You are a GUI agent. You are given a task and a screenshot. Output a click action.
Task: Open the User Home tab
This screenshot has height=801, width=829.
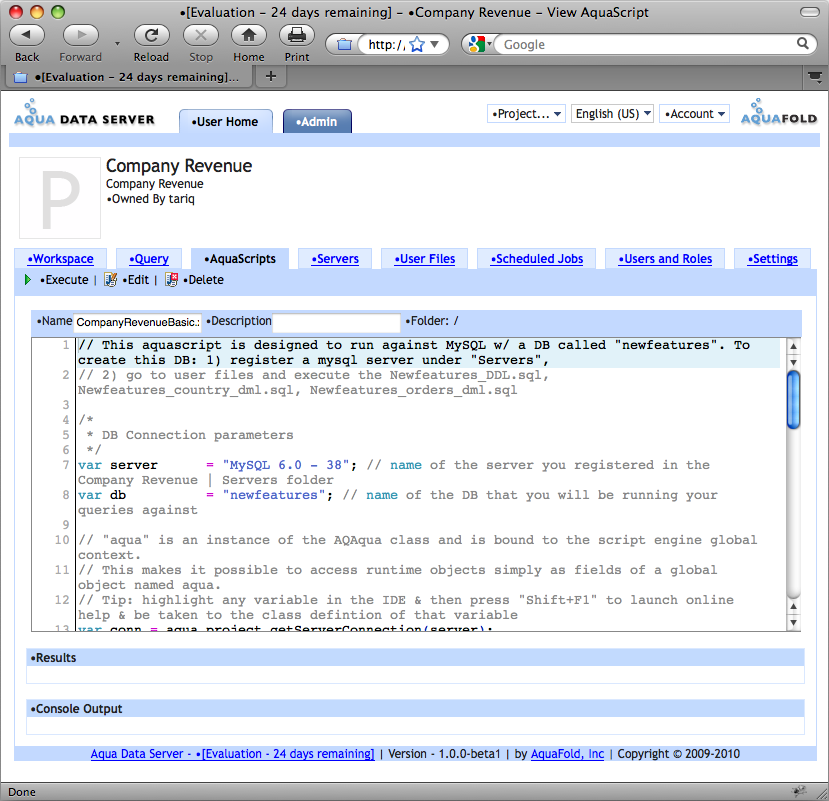tap(226, 122)
